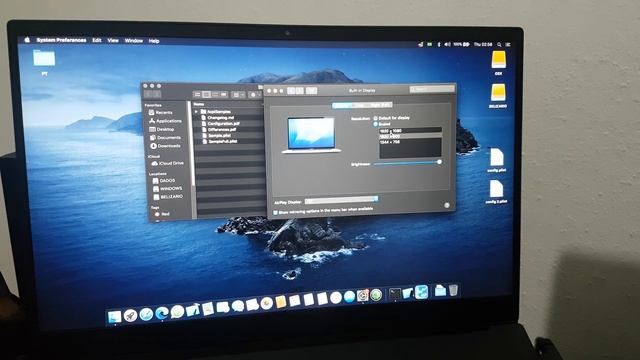Click the display preview thumbnail

[x=311, y=135]
